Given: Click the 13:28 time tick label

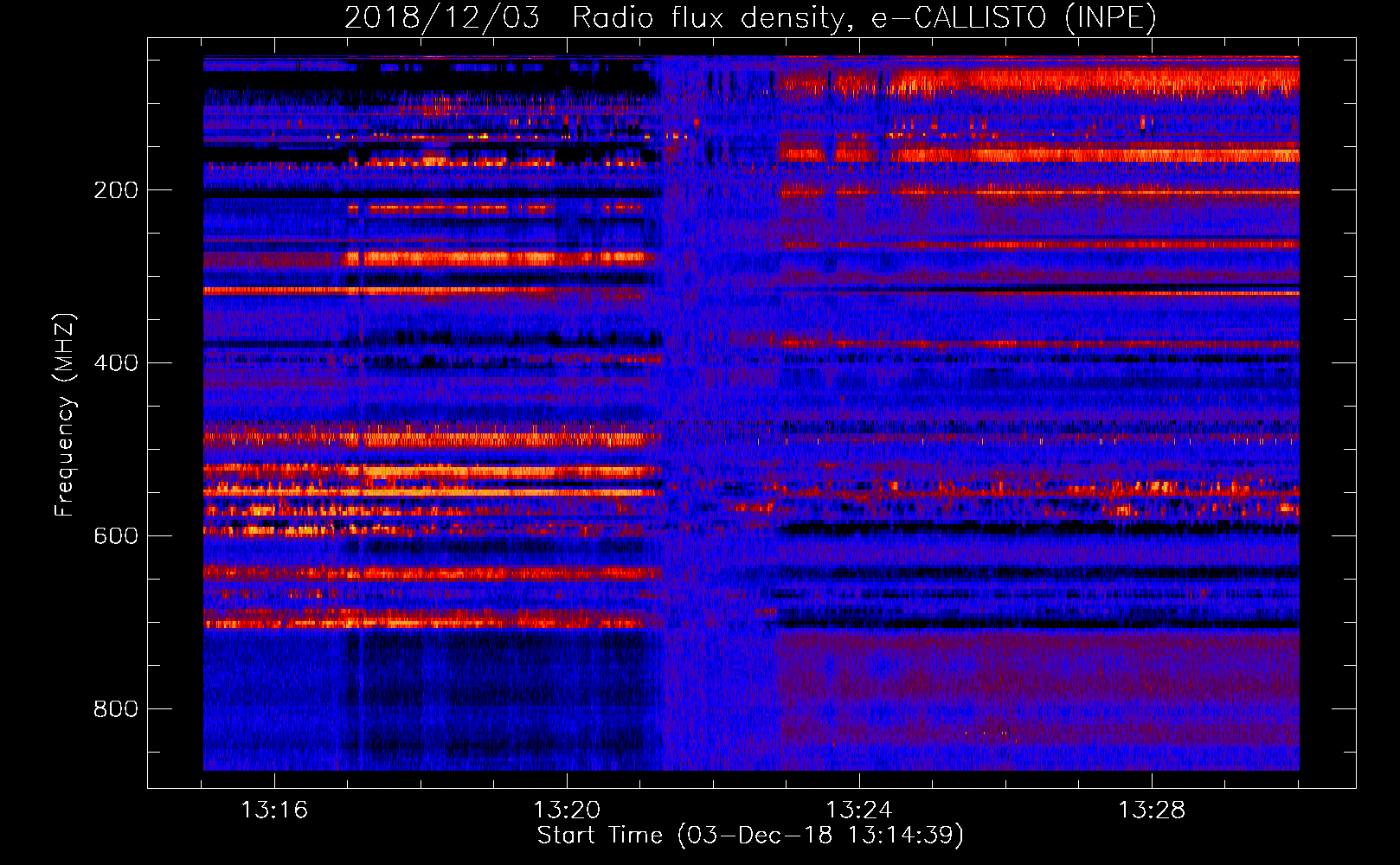Looking at the screenshot, I should (x=1152, y=810).
